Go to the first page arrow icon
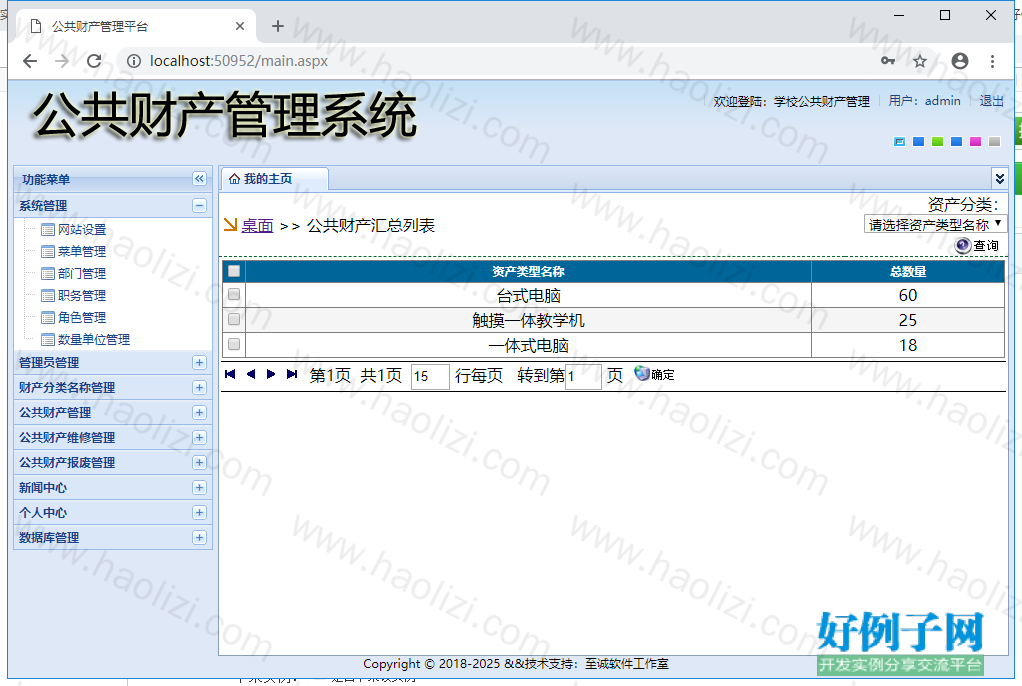The image size is (1022, 686). [x=229, y=374]
